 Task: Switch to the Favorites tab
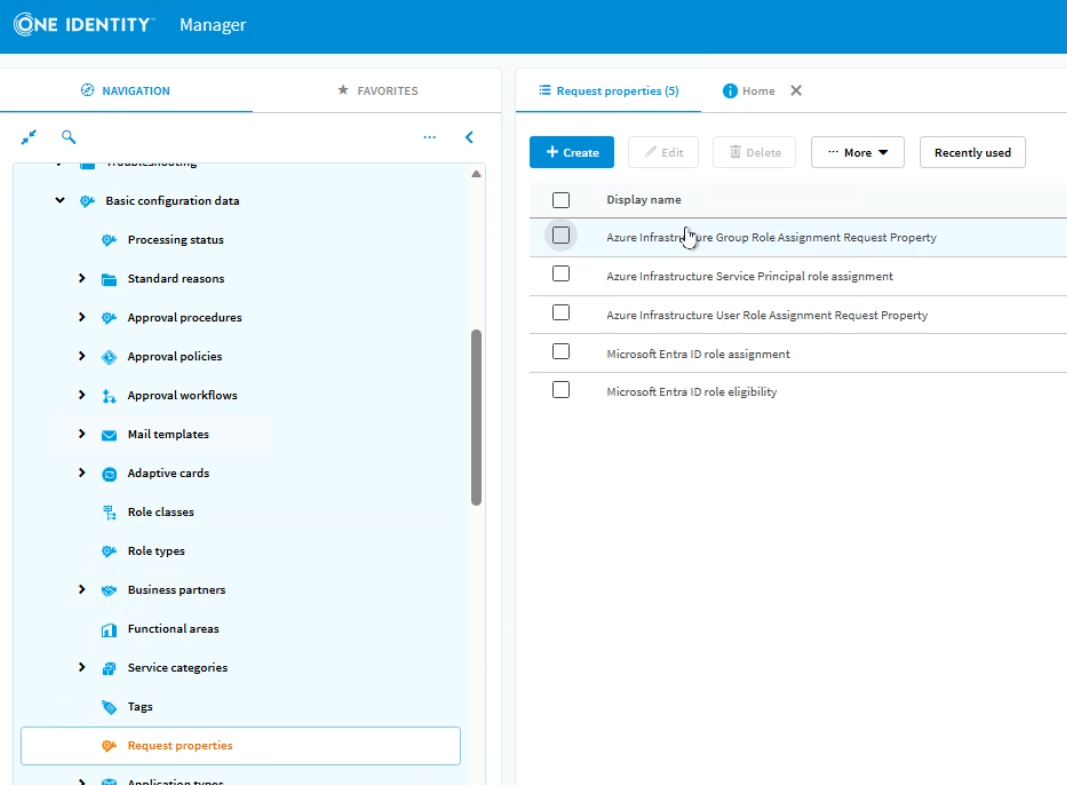coord(378,90)
